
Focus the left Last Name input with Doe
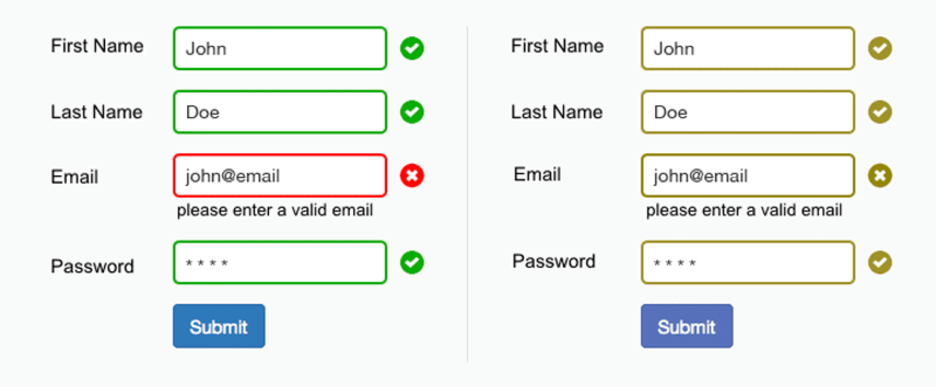pyautogui.click(x=280, y=112)
